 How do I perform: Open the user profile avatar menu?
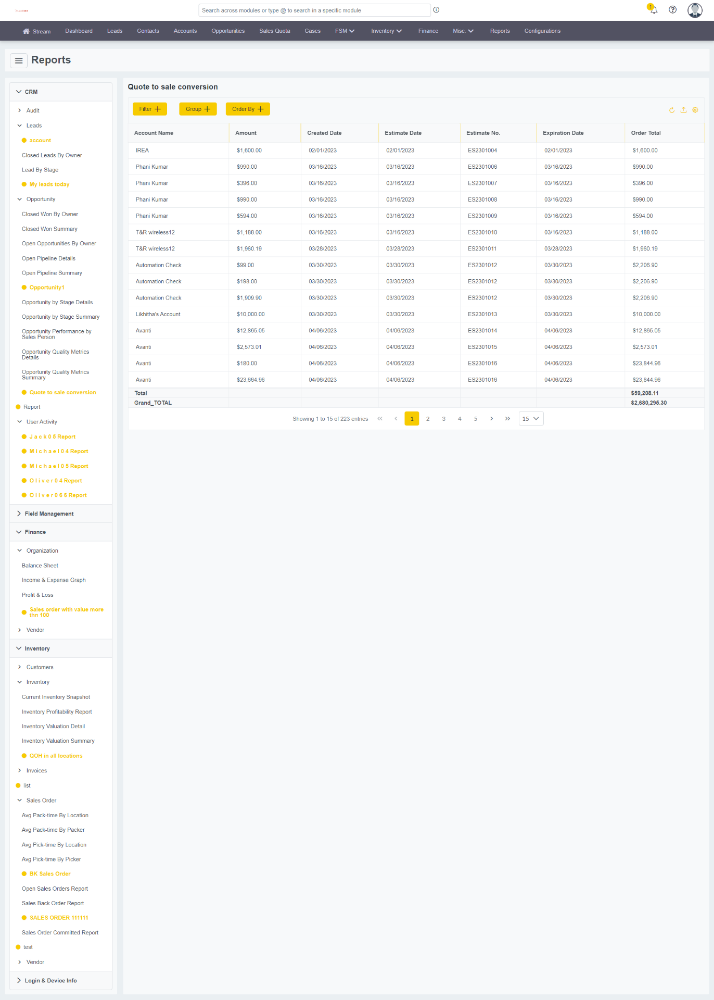coord(695,10)
